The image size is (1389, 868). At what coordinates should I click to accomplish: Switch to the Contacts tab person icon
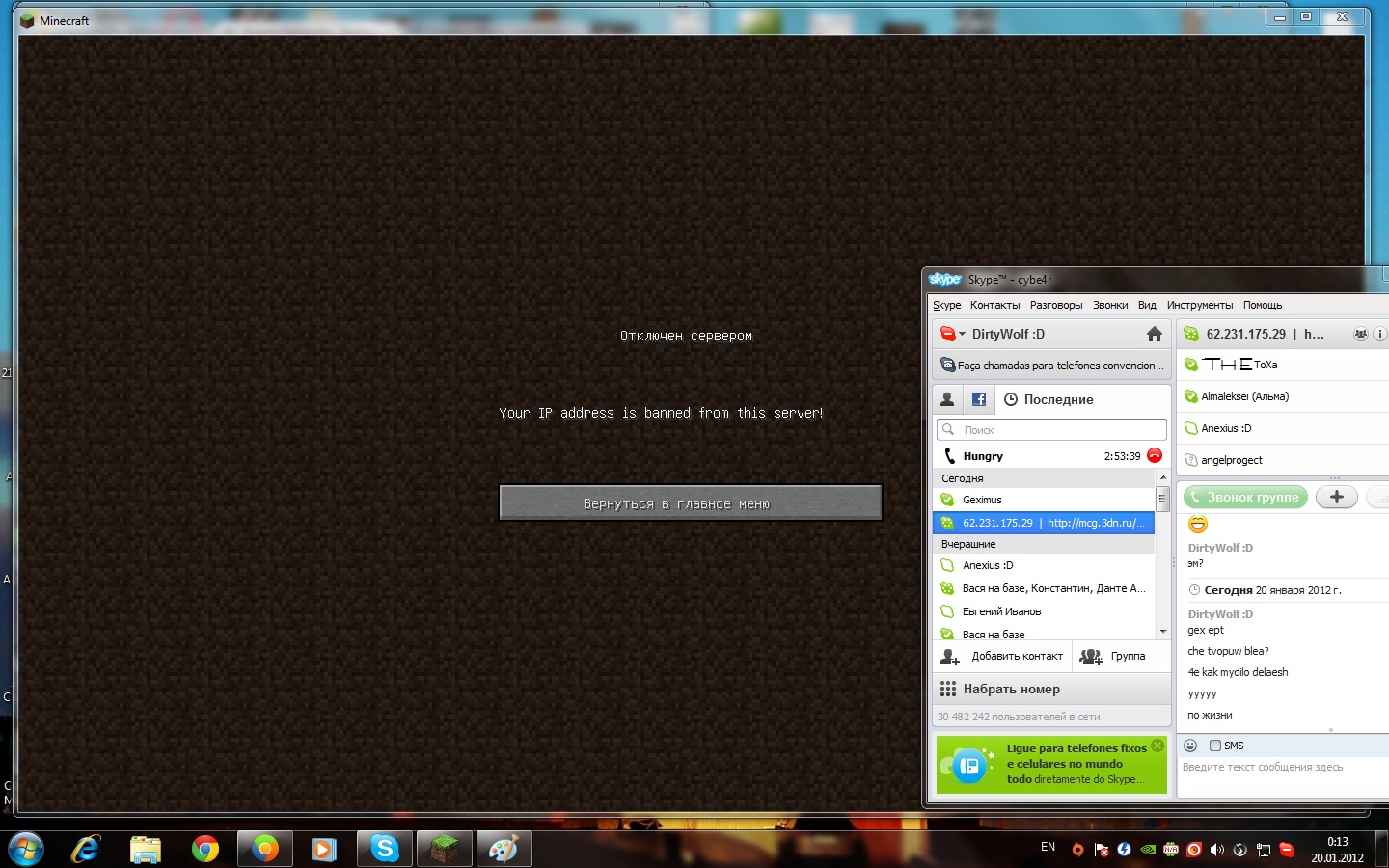[947, 399]
